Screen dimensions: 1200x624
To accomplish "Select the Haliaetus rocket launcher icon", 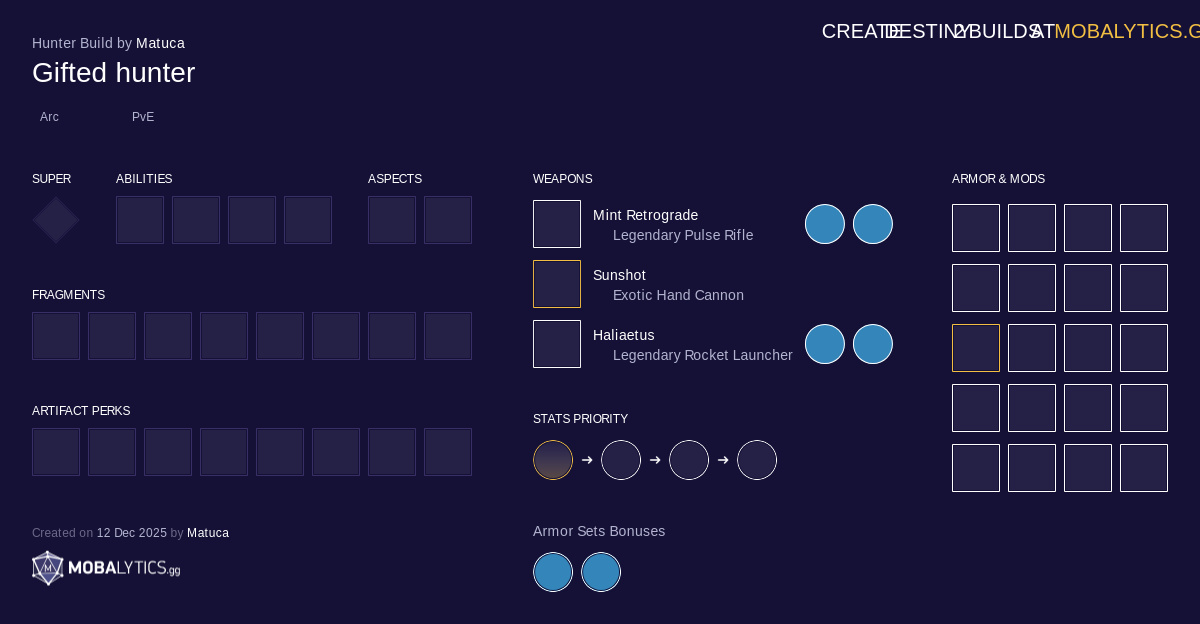I will (x=557, y=344).
